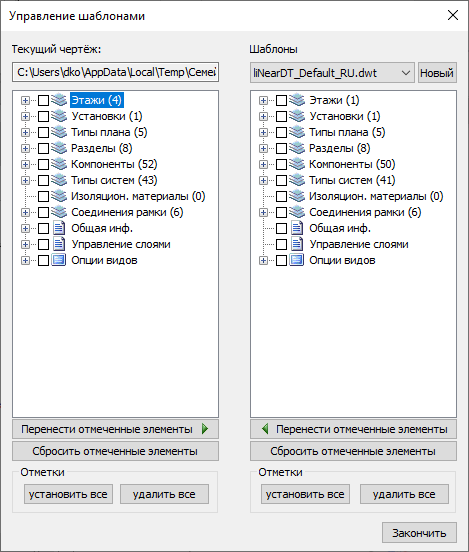Click the current drawing path field
Viewport: 469px width, 552px height.
115,72
